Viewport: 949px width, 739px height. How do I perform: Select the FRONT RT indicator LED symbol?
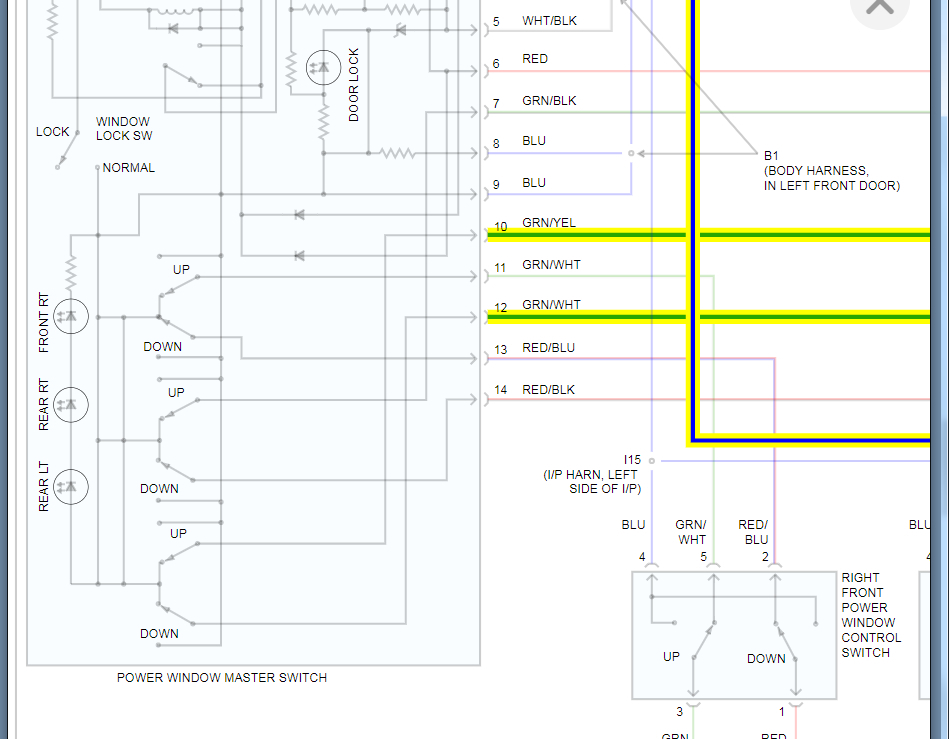point(71,317)
